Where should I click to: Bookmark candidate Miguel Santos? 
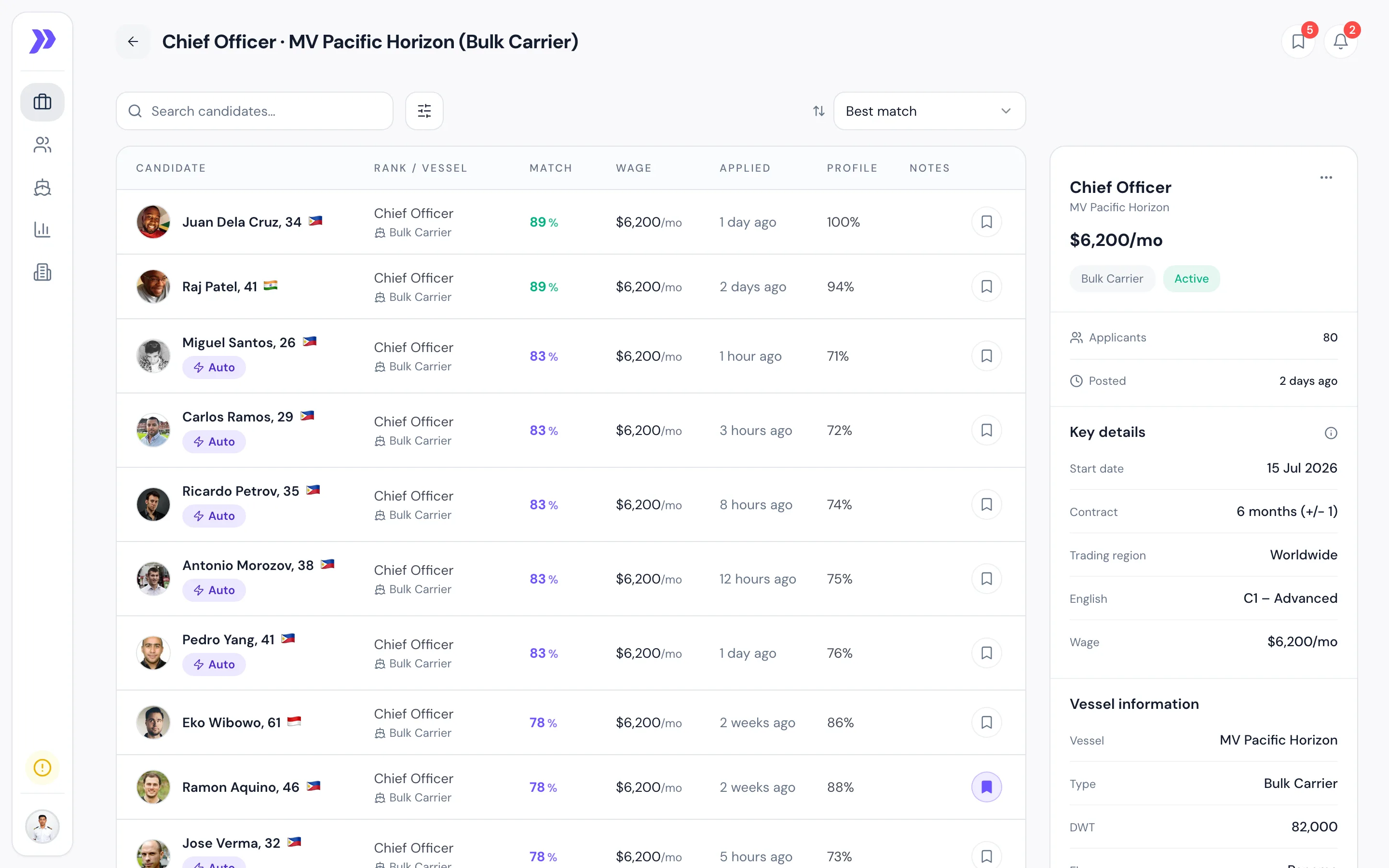987,356
